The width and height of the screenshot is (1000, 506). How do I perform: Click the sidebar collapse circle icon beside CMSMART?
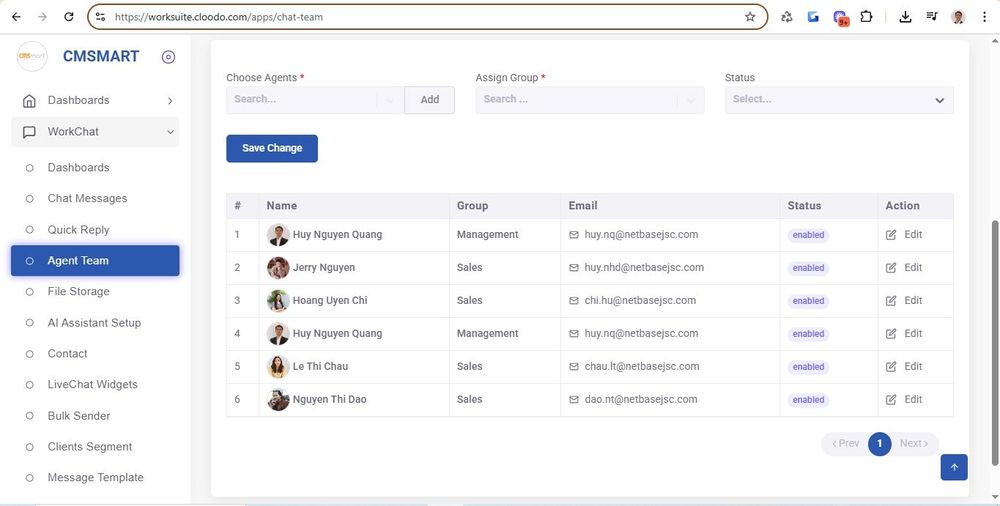tap(168, 57)
